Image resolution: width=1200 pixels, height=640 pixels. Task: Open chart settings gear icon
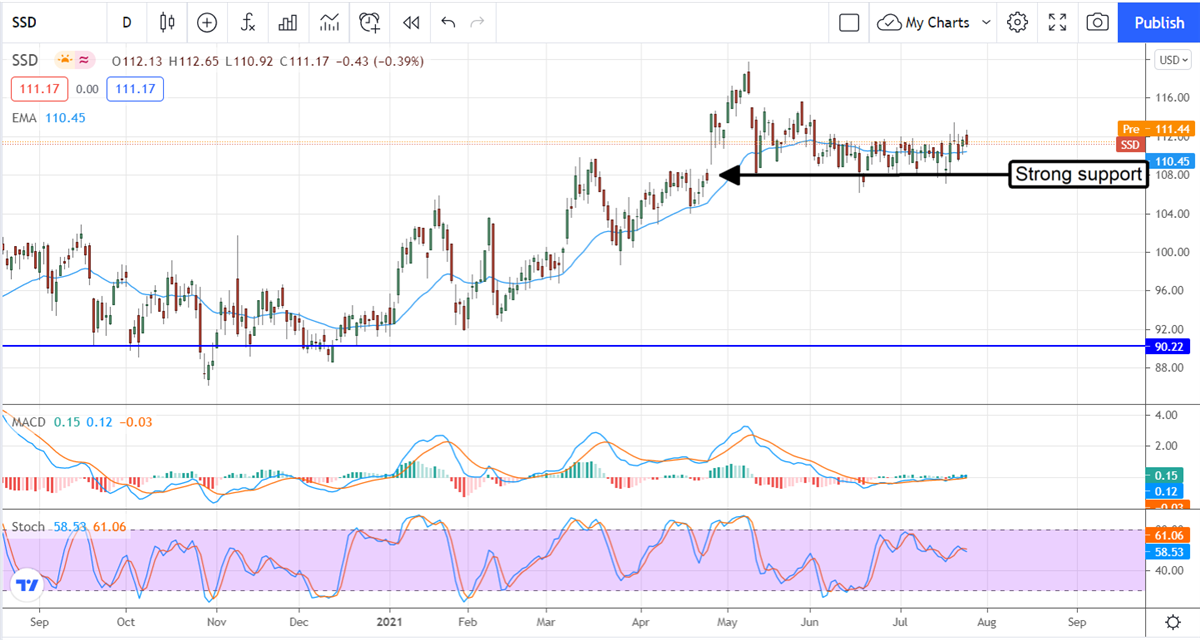click(1018, 22)
